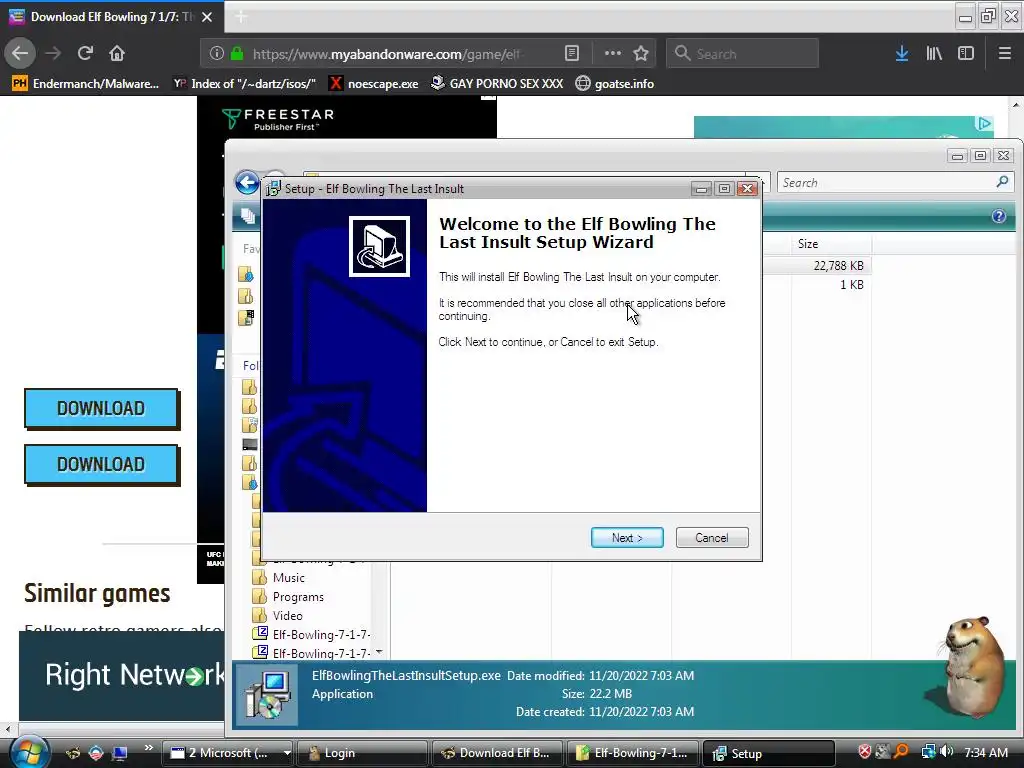Click Right Network ad banner

pyautogui.click(x=121, y=676)
